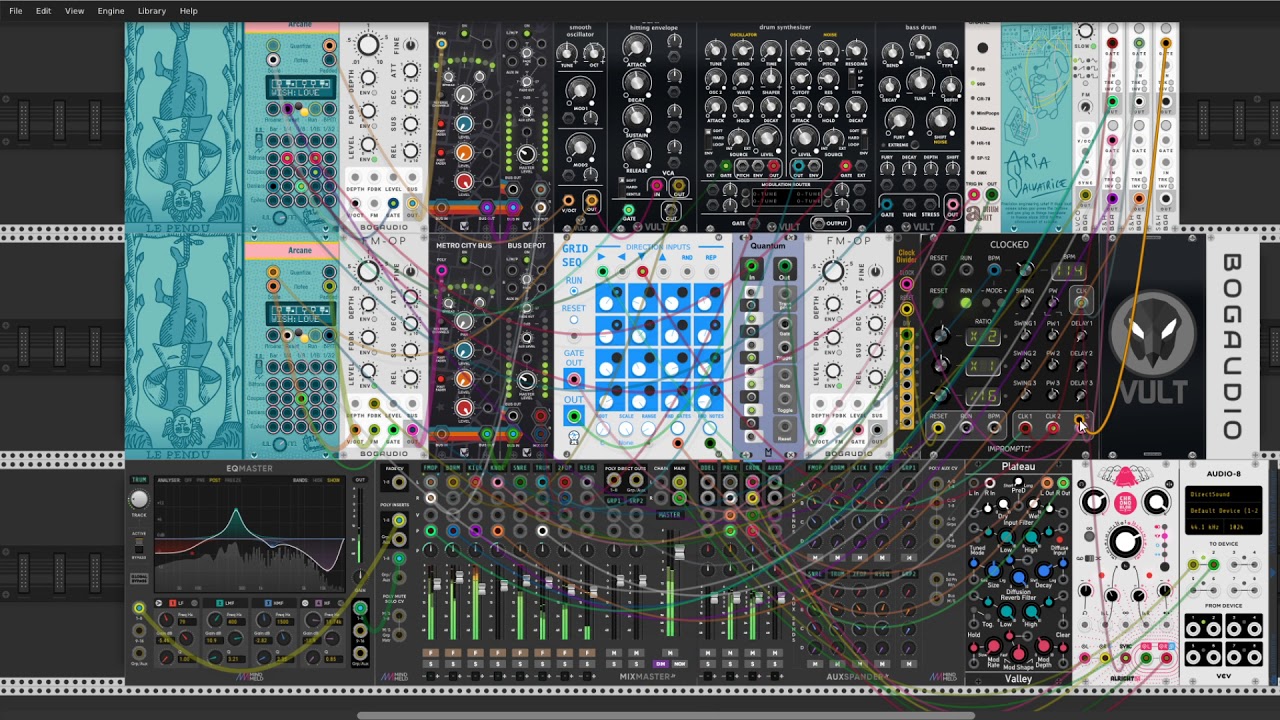Click the Quantum In jack
This screenshot has height=720, width=1280.
pos(751,267)
